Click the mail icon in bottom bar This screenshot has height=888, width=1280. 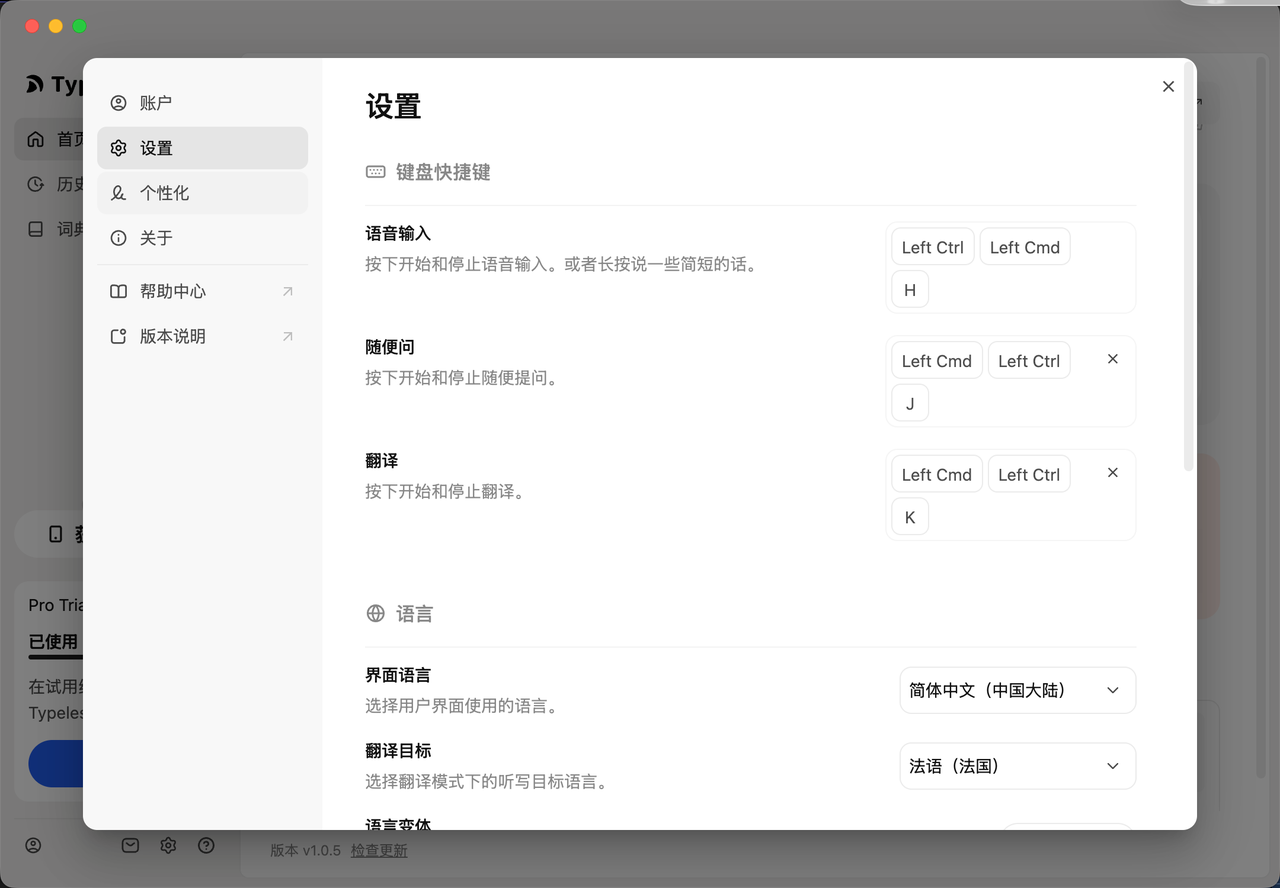[130, 846]
